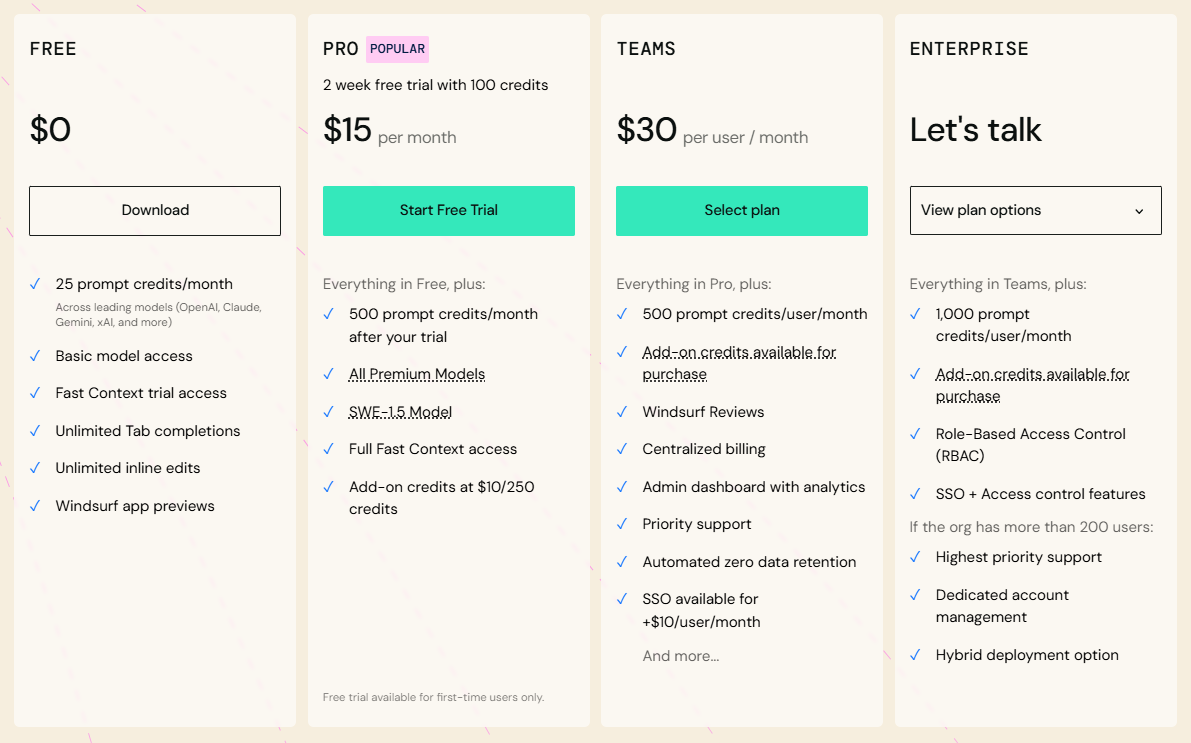The image size is (1191, 743).
Task: Click the checkmark next to Full Fast Context access
Action: click(x=329, y=449)
